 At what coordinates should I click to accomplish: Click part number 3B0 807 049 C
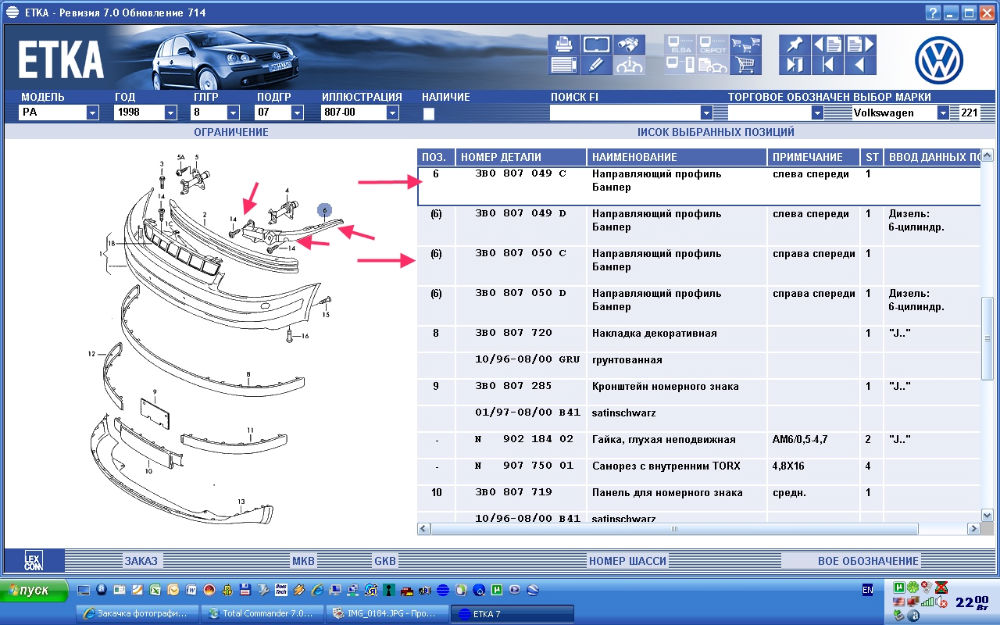pyautogui.click(x=521, y=173)
